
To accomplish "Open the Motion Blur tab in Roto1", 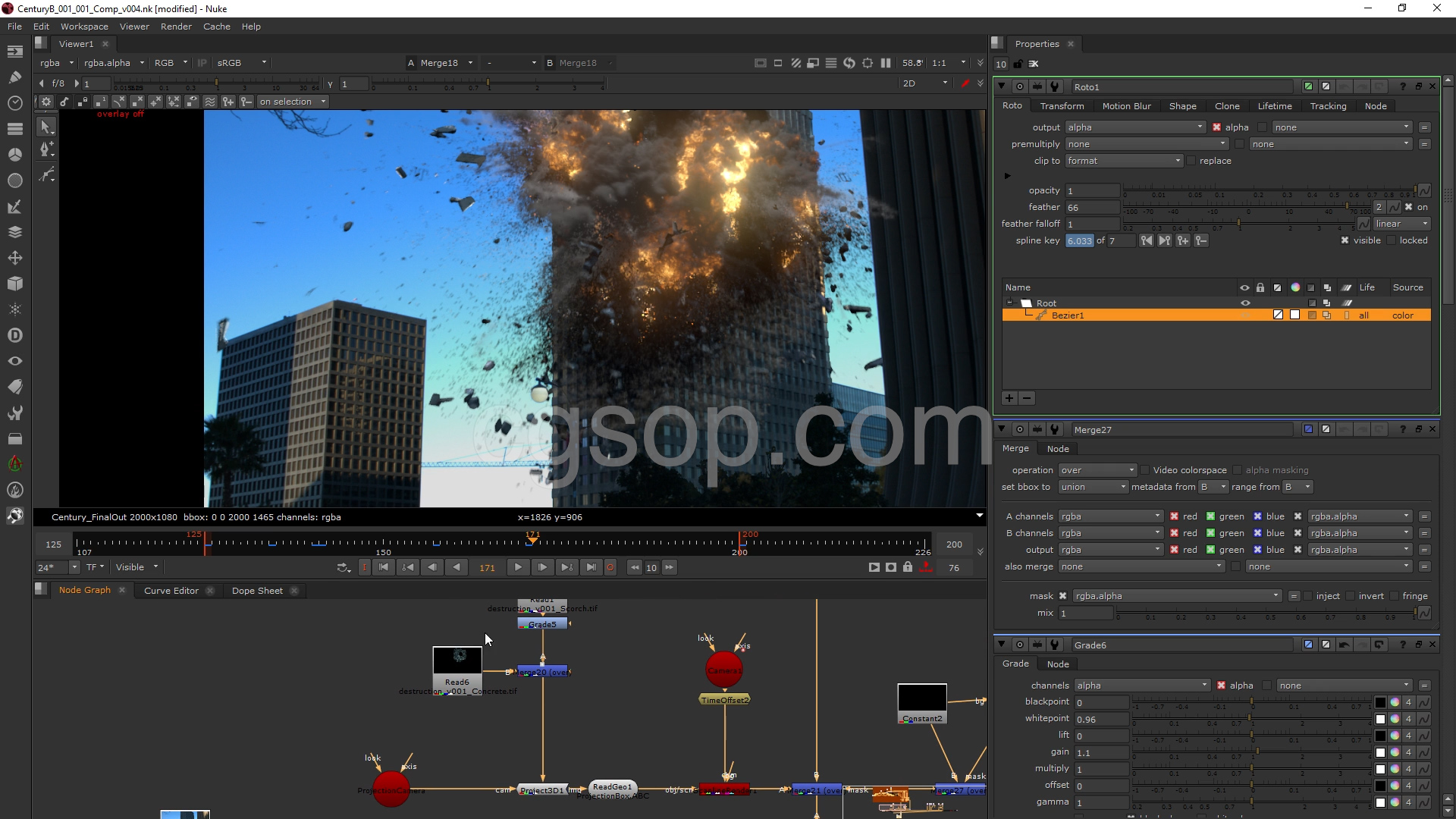I will [x=1126, y=106].
